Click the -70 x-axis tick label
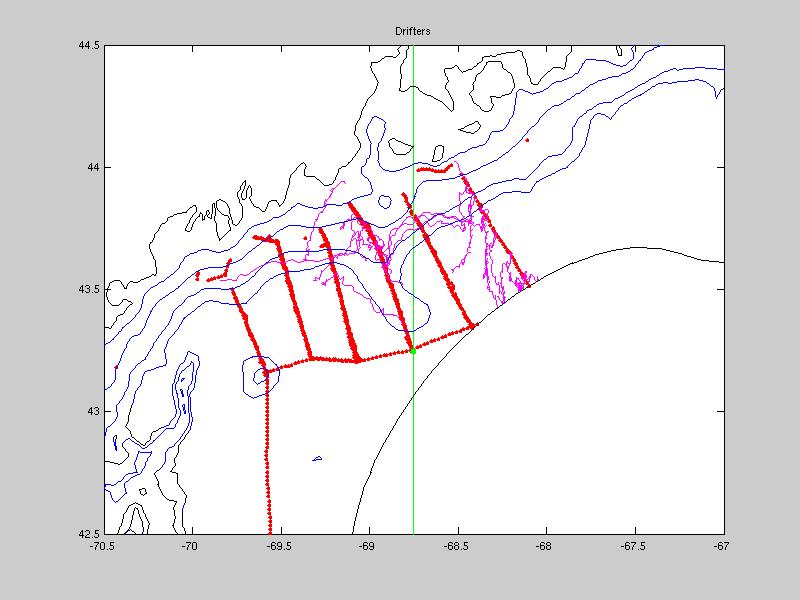 point(189,546)
